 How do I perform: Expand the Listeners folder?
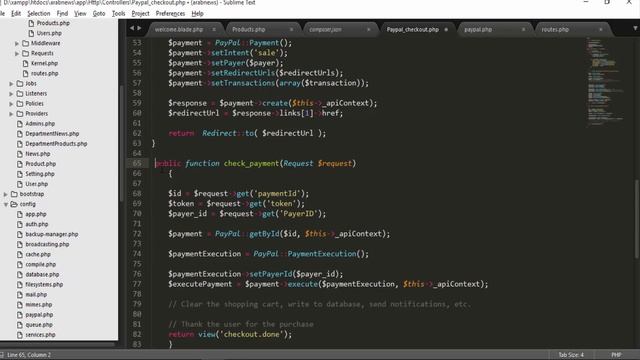(x=11, y=94)
